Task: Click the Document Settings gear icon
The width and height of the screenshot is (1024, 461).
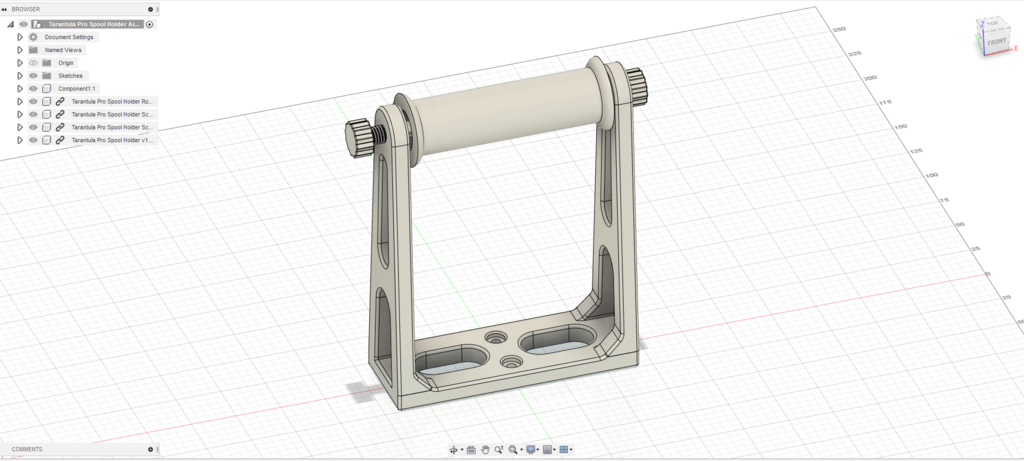Action: [x=33, y=37]
